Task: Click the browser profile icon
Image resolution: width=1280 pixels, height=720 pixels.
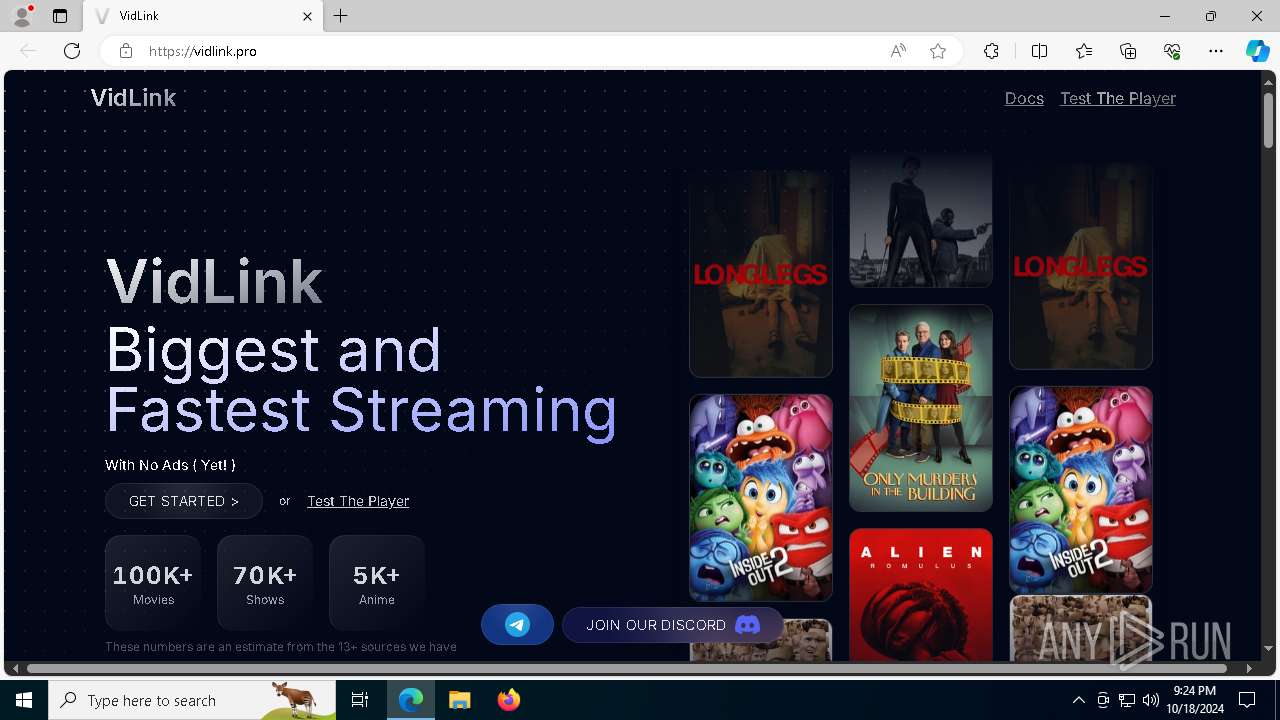Action: click(x=21, y=16)
